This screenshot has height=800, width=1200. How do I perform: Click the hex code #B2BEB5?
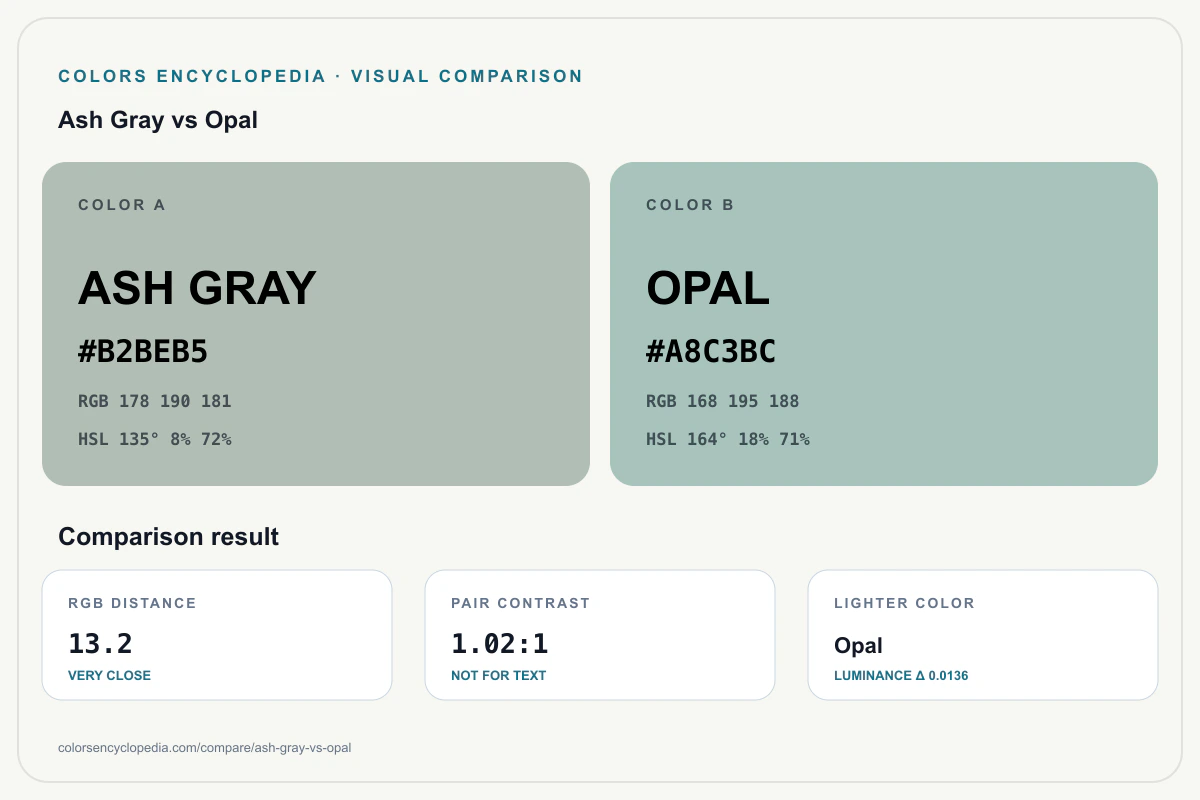point(143,352)
